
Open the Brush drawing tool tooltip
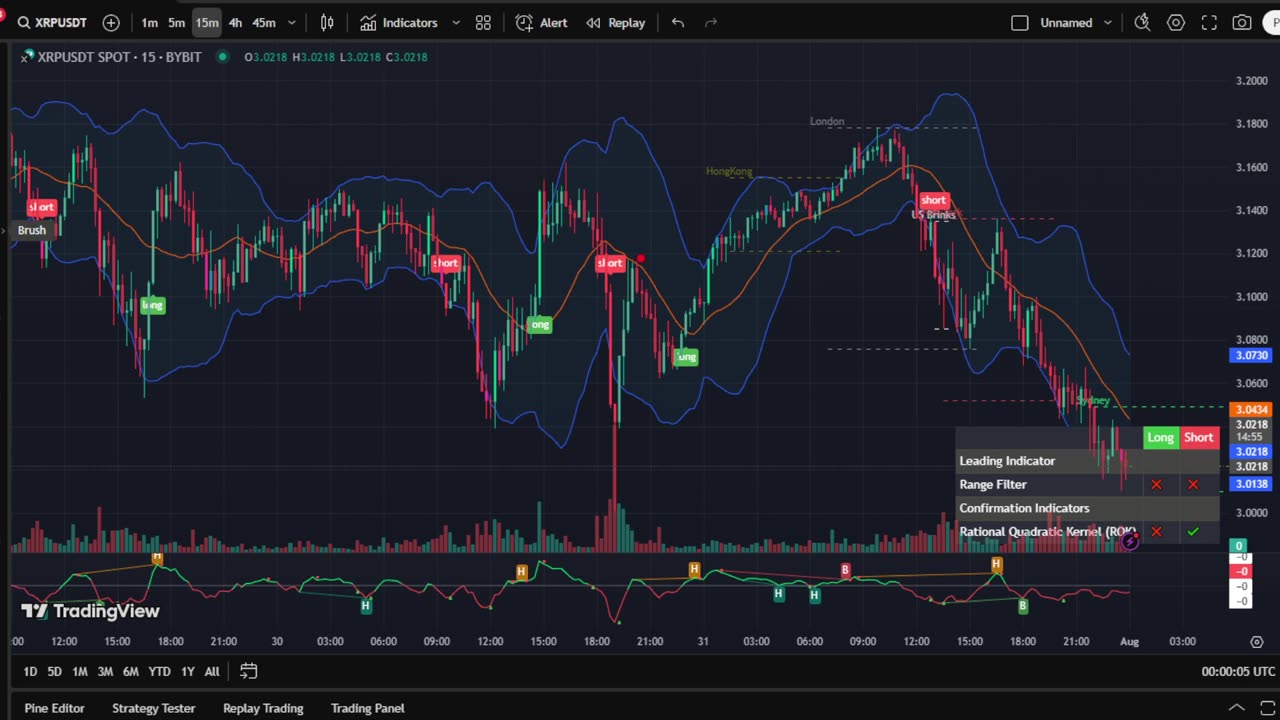[x=31, y=230]
